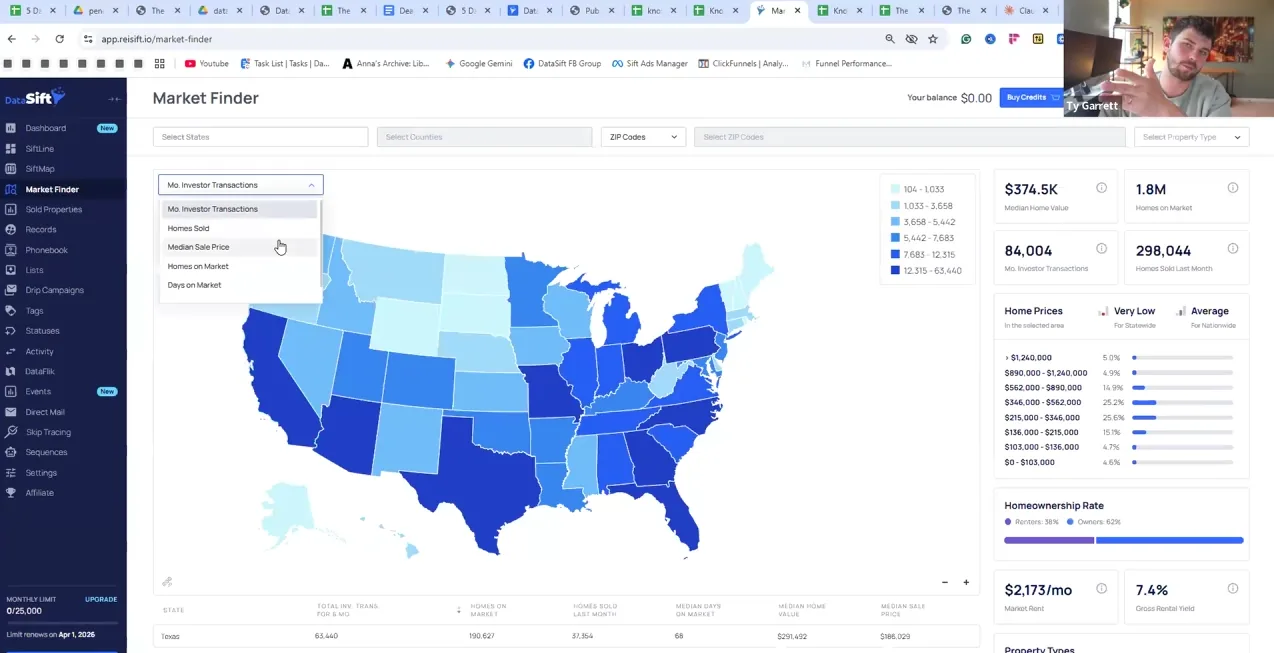Click info icon on Median Home Value card
The image size is (1274, 653).
1101,188
